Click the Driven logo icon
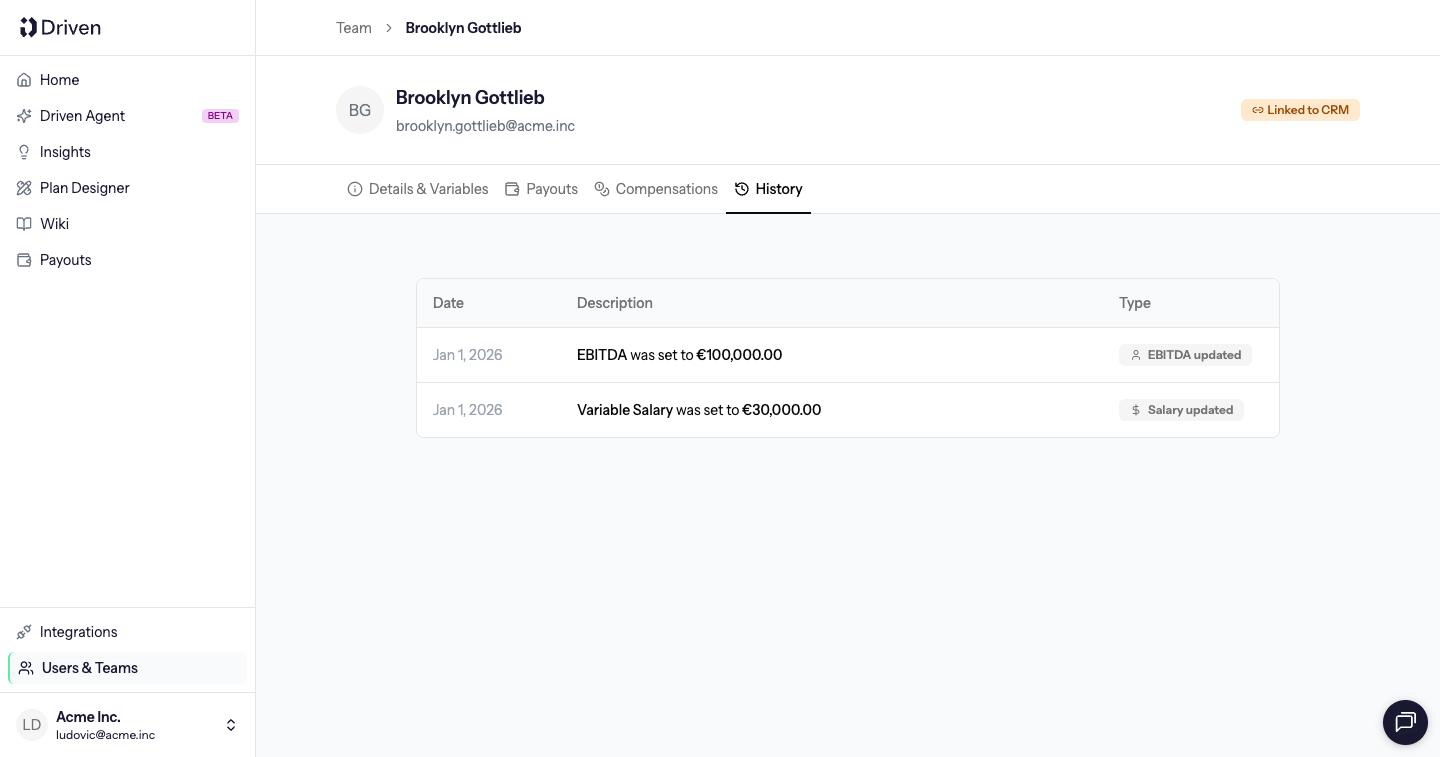The image size is (1440, 757). tap(28, 27)
